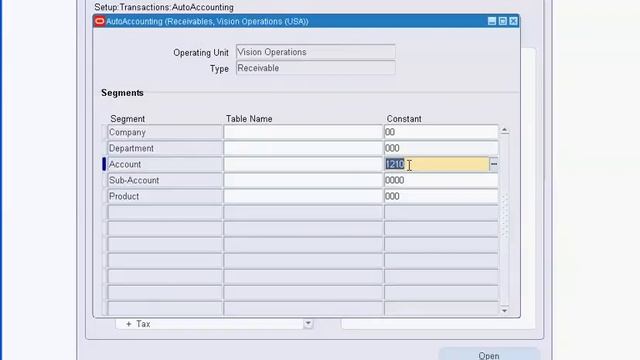Click the Segment column header
Screen dimensions: 640x360
[x=127, y=119]
